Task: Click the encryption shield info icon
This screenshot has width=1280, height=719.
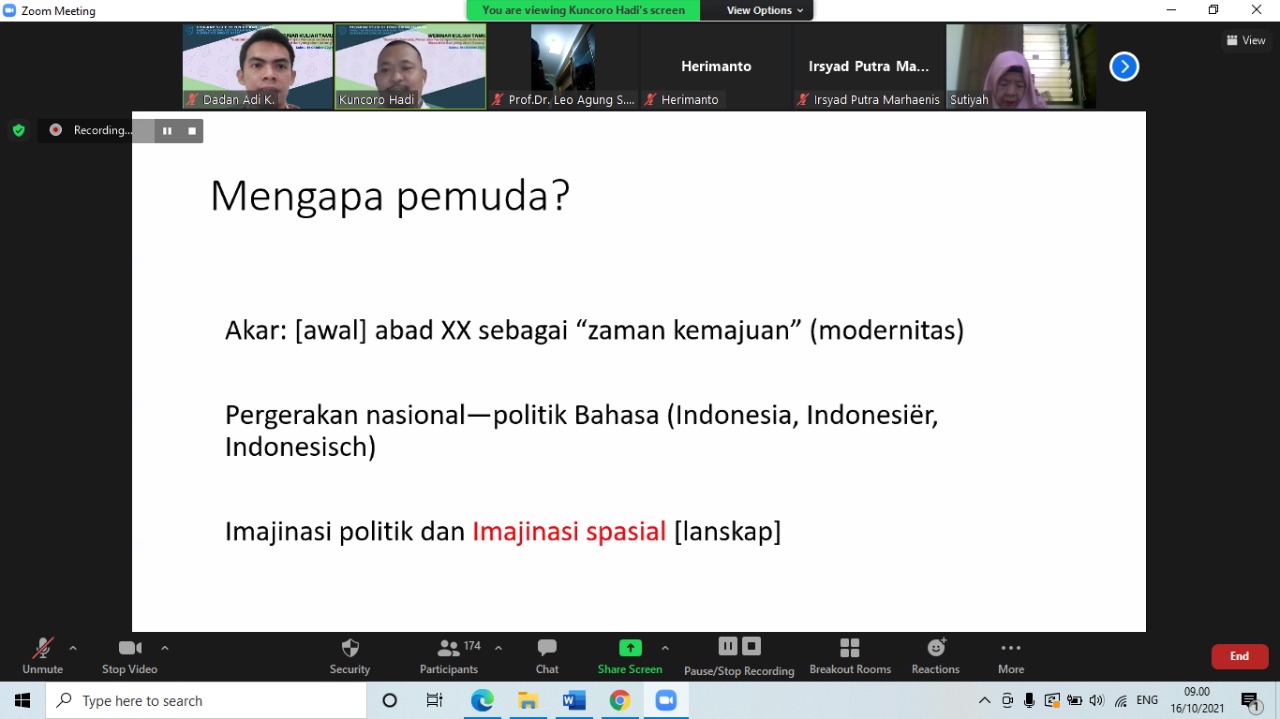Action: [18, 130]
